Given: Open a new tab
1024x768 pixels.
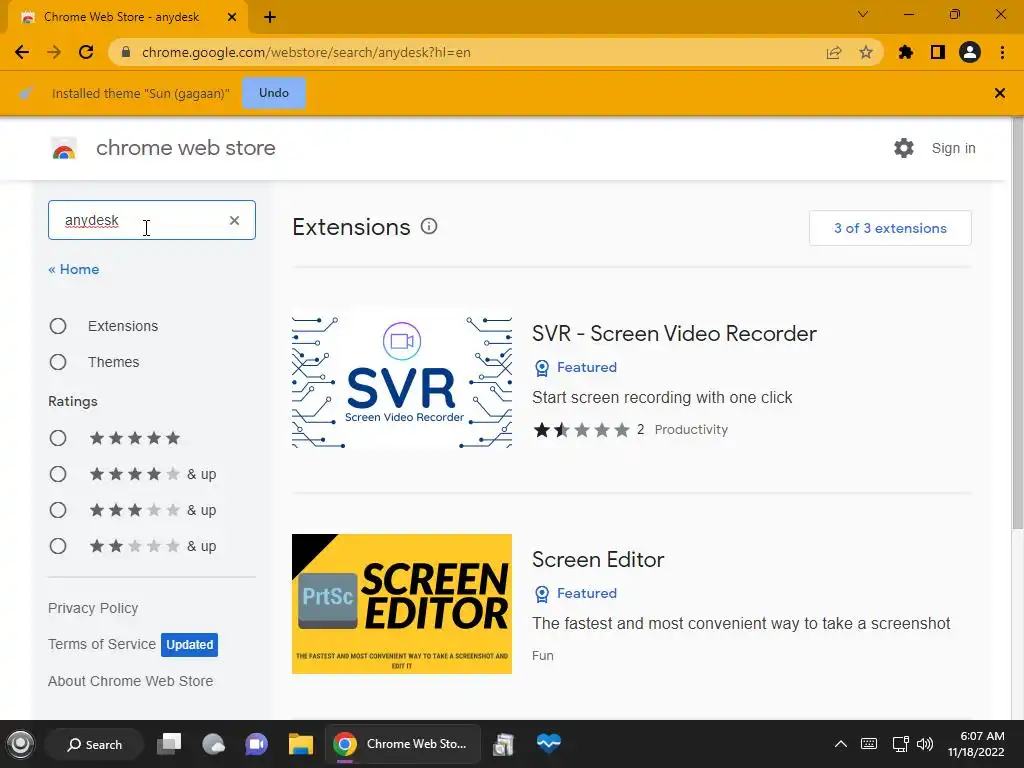Looking at the screenshot, I should [x=270, y=17].
